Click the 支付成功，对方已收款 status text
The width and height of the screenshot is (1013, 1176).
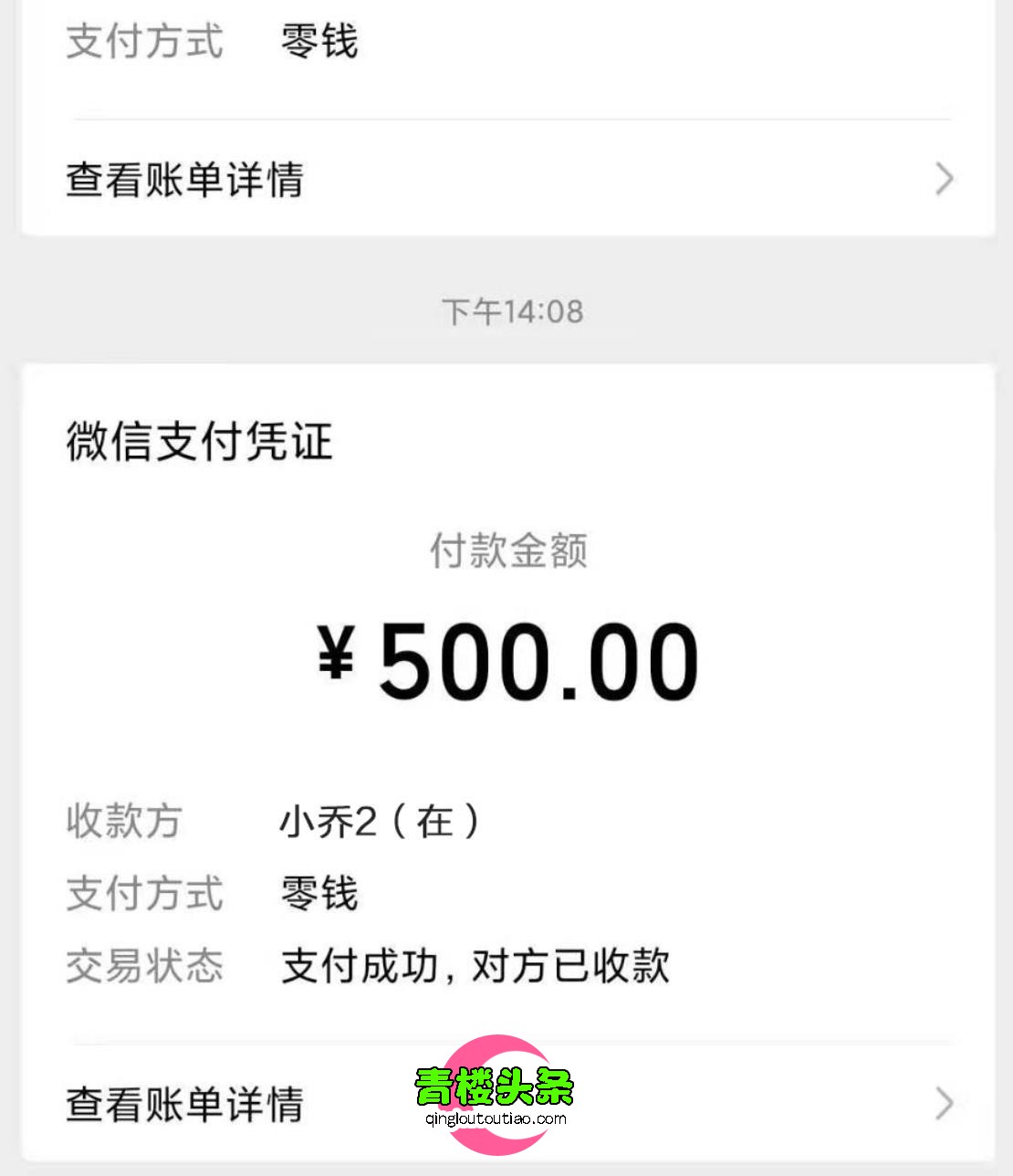[475, 966]
